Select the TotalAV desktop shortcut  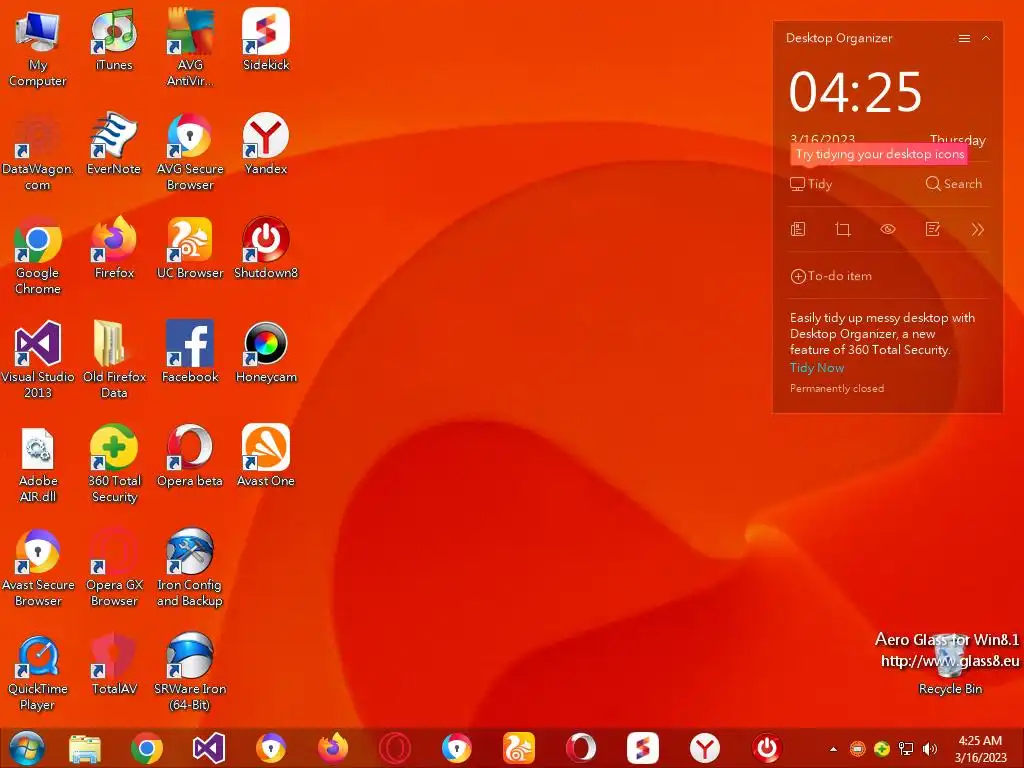tap(114, 664)
